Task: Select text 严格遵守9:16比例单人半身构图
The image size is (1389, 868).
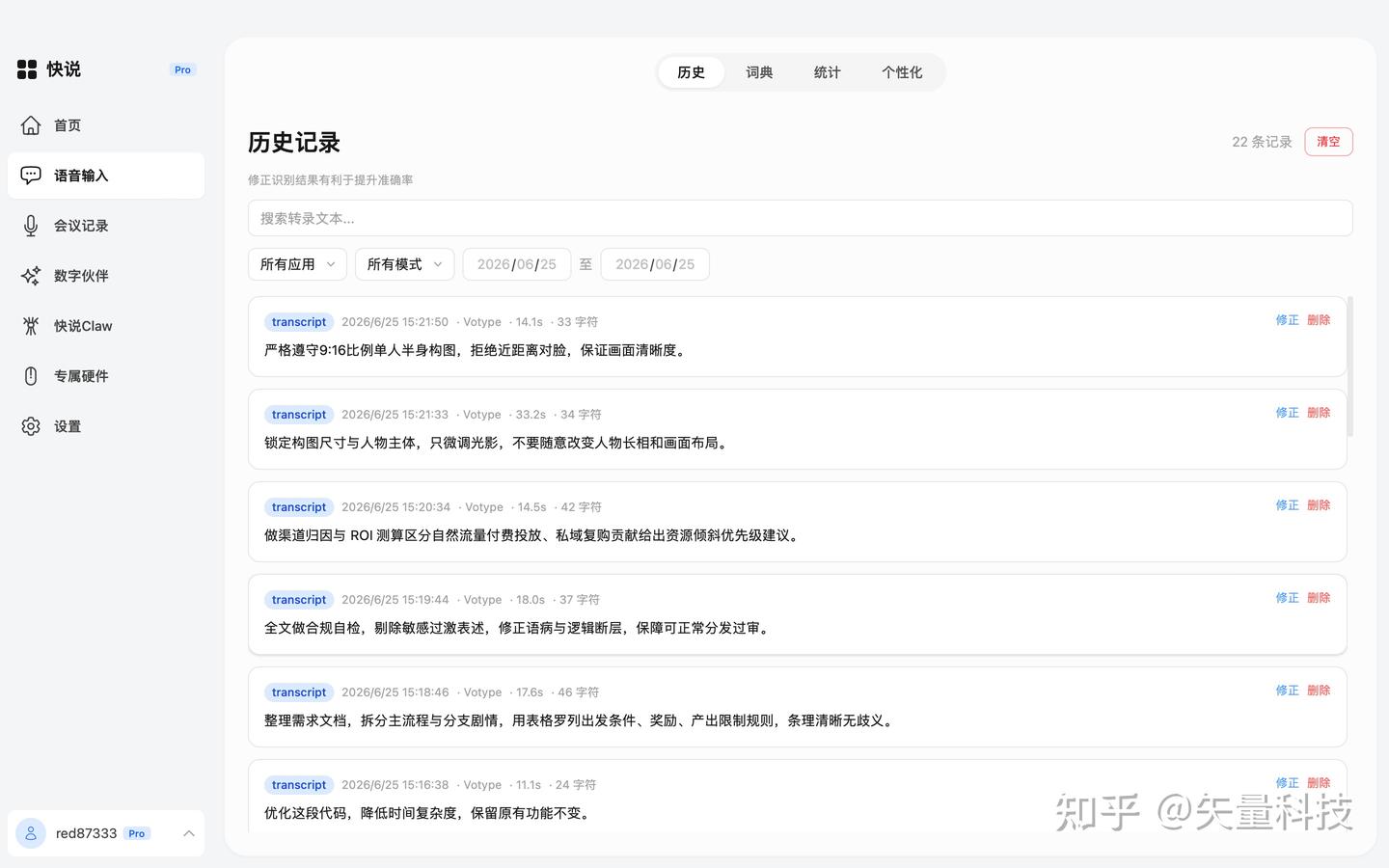Action: (360, 350)
